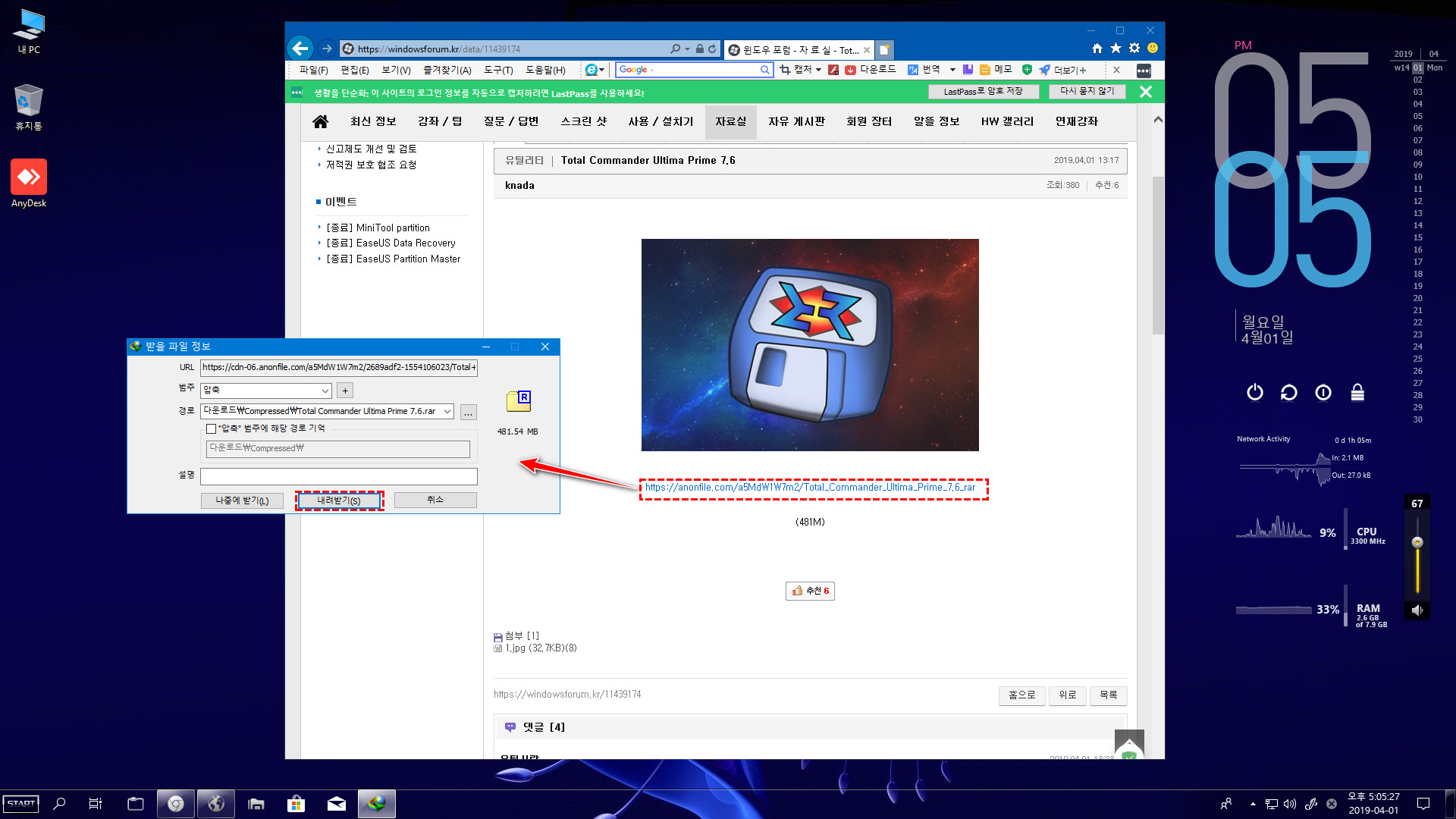Select the My PC desktop icon
This screenshot has height=819, width=1456.
29,31
